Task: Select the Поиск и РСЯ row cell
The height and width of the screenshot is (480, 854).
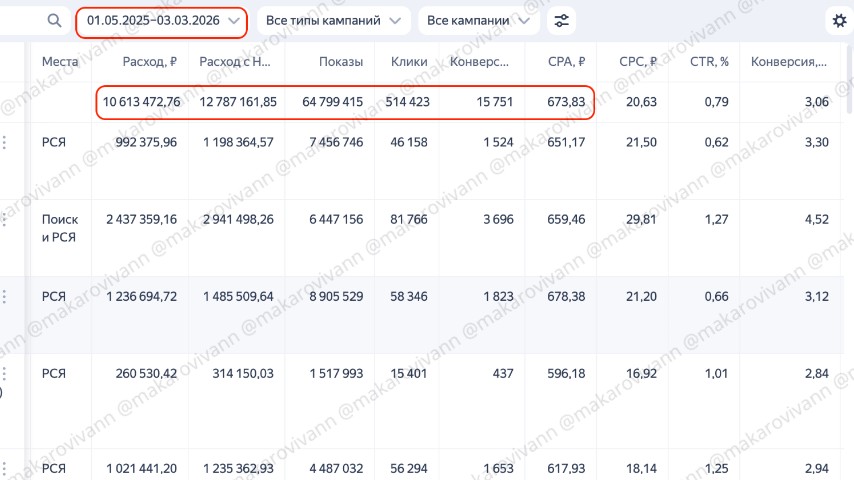Action: click(61, 229)
